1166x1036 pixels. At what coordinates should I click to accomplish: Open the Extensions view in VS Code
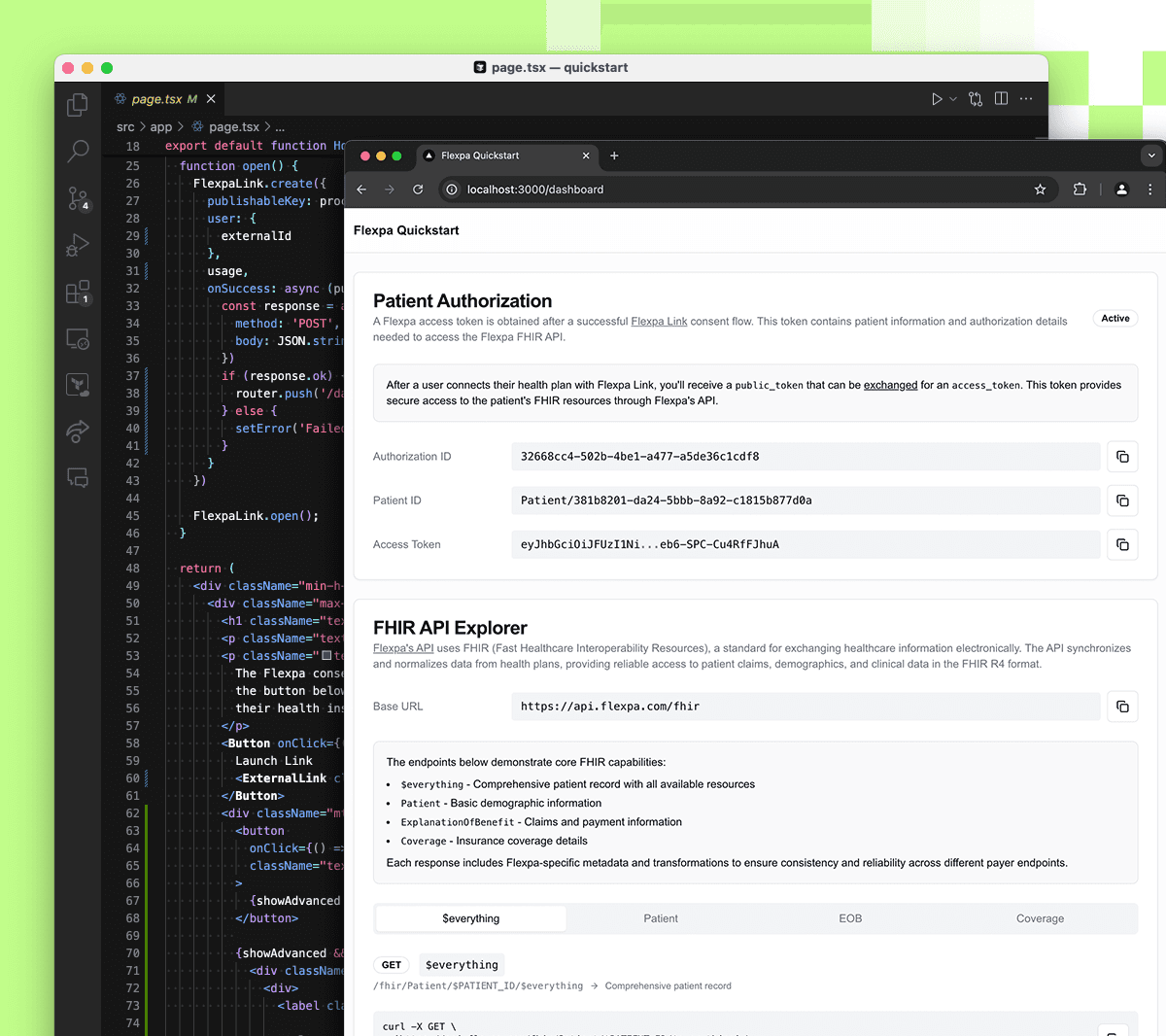[x=78, y=292]
